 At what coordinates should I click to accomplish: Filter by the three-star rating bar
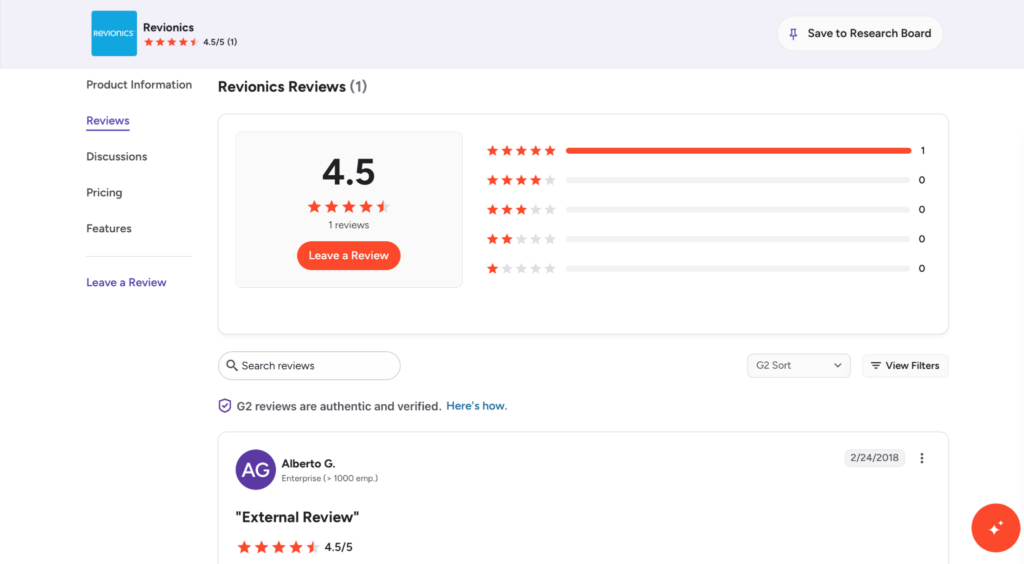pos(738,210)
